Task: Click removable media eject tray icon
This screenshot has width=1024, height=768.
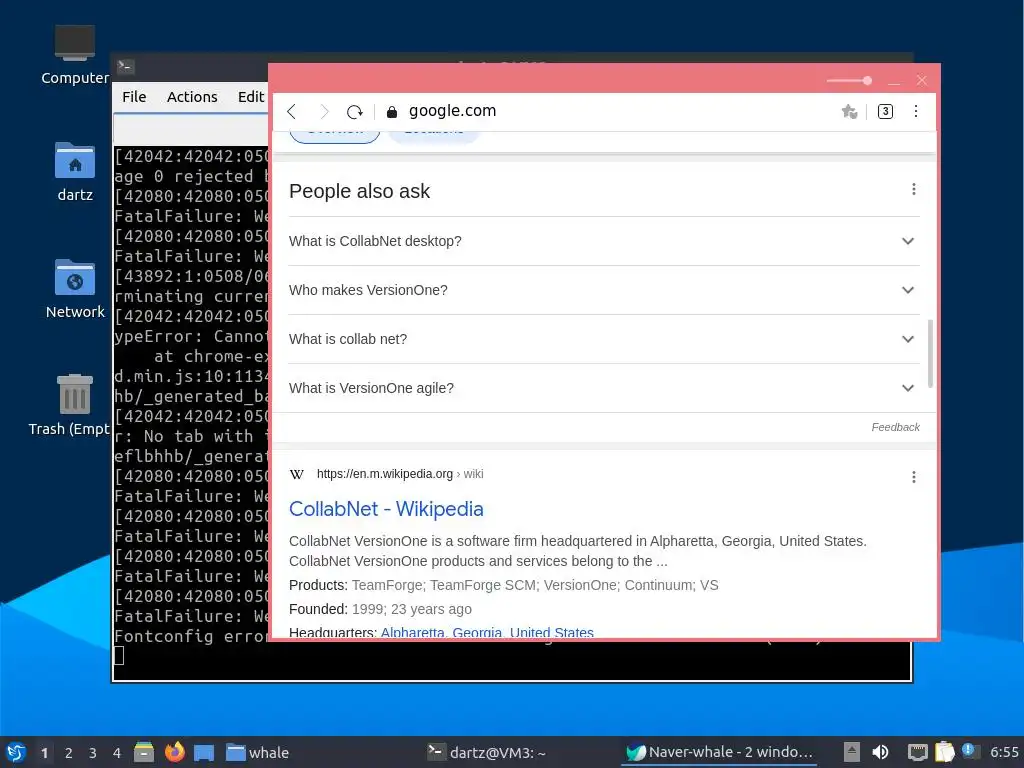Action: (852, 752)
